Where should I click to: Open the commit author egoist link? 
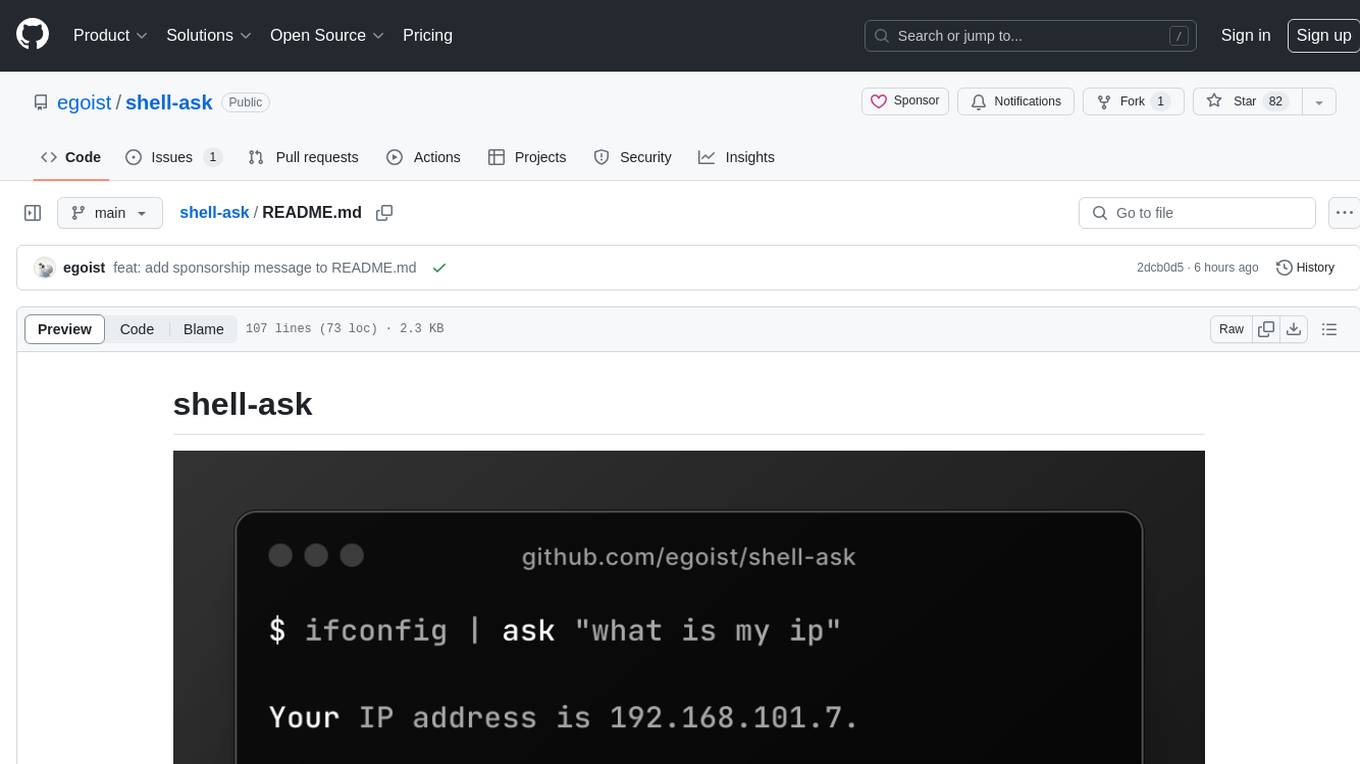click(x=84, y=267)
